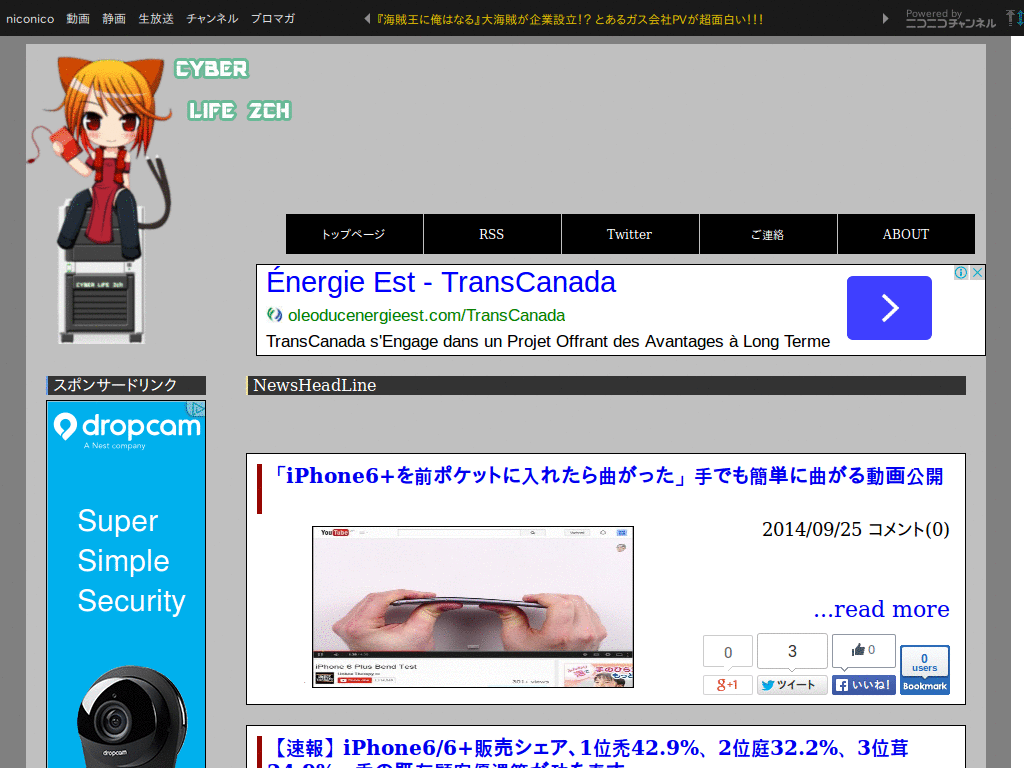Click the Google +1 share icon
The image size is (1024, 768).
point(727,684)
